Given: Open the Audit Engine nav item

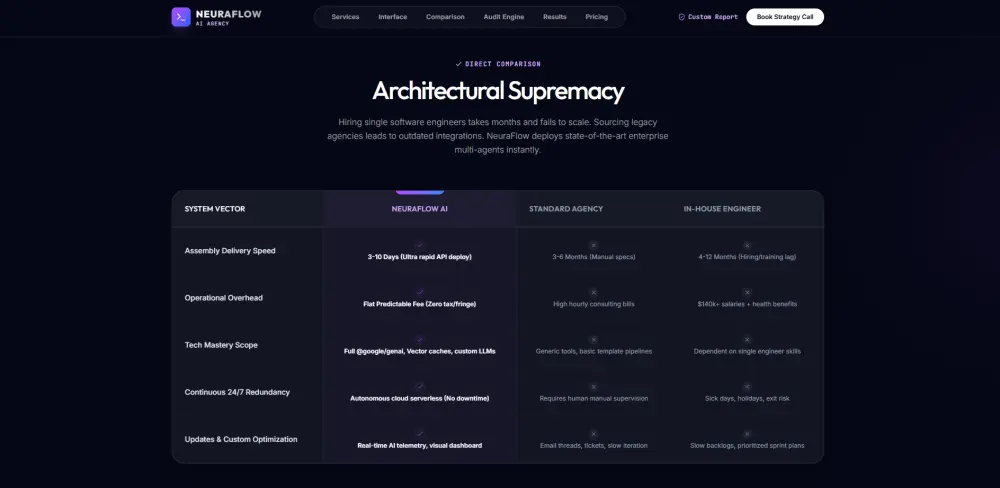Looking at the screenshot, I should (504, 17).
